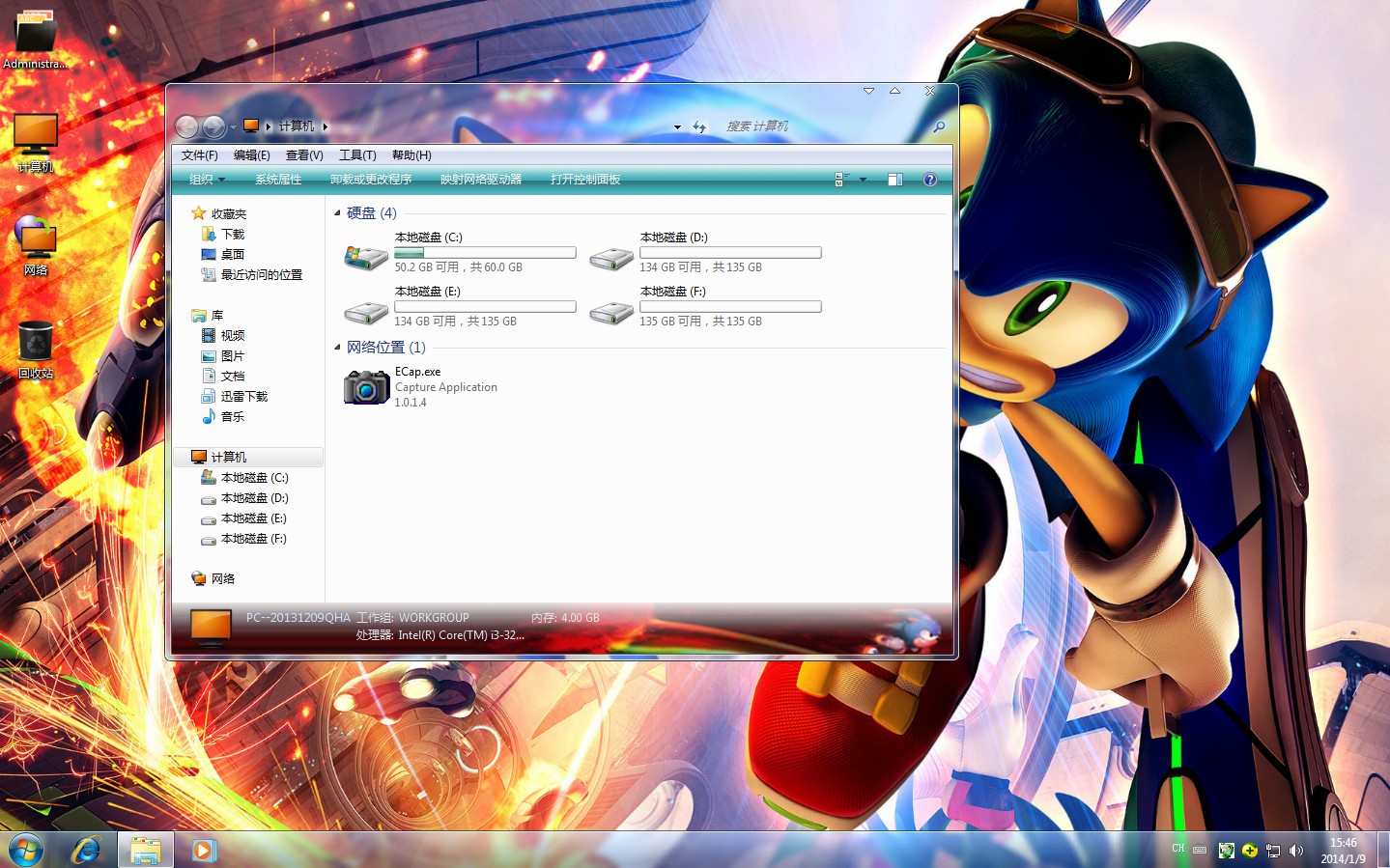Viewport: 1390px width, 868px height.
Task: Open the 编辑(E) menu
Action: pos(252,155)
